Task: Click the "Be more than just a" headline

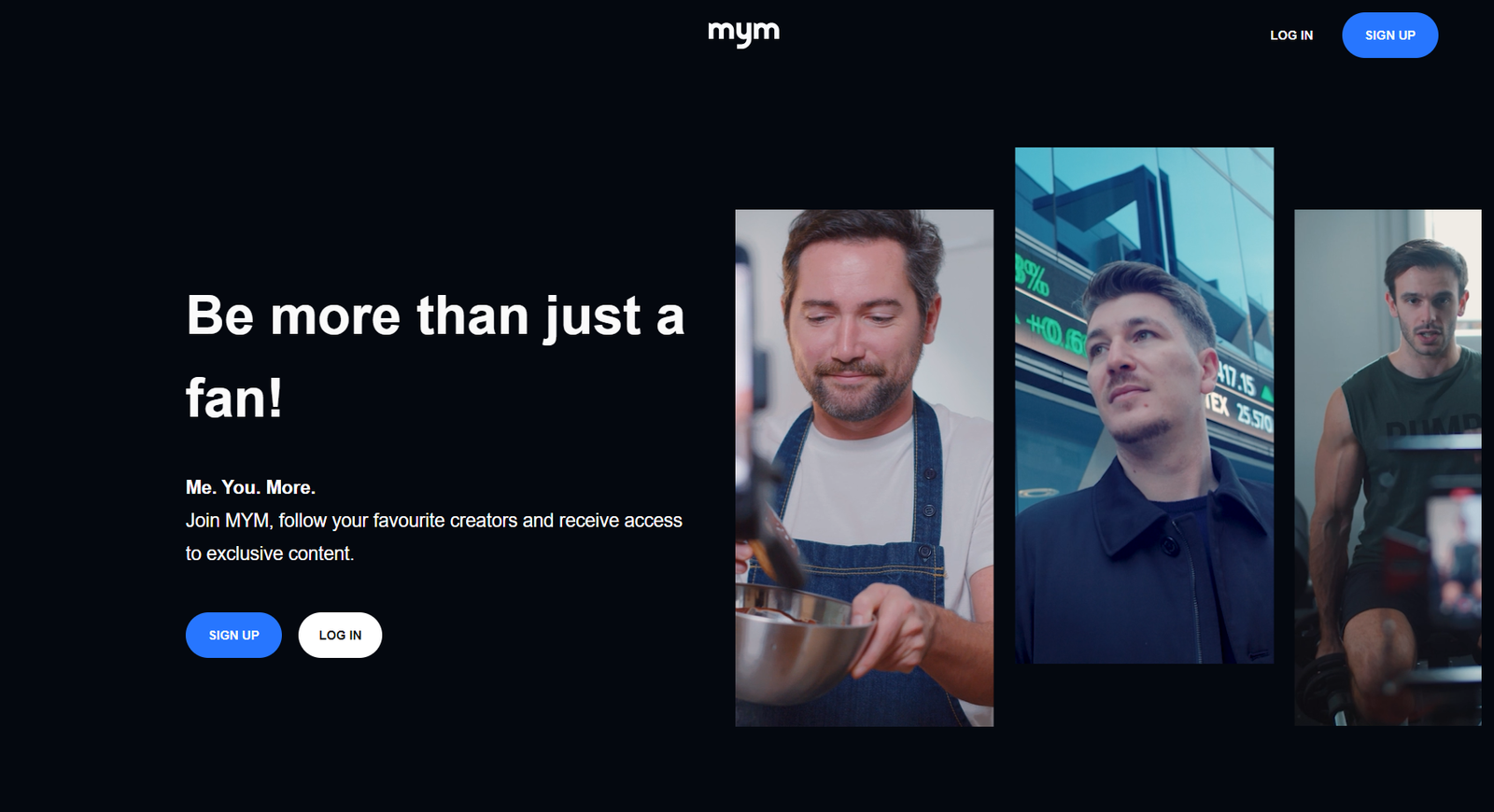Action: point(435,315)
